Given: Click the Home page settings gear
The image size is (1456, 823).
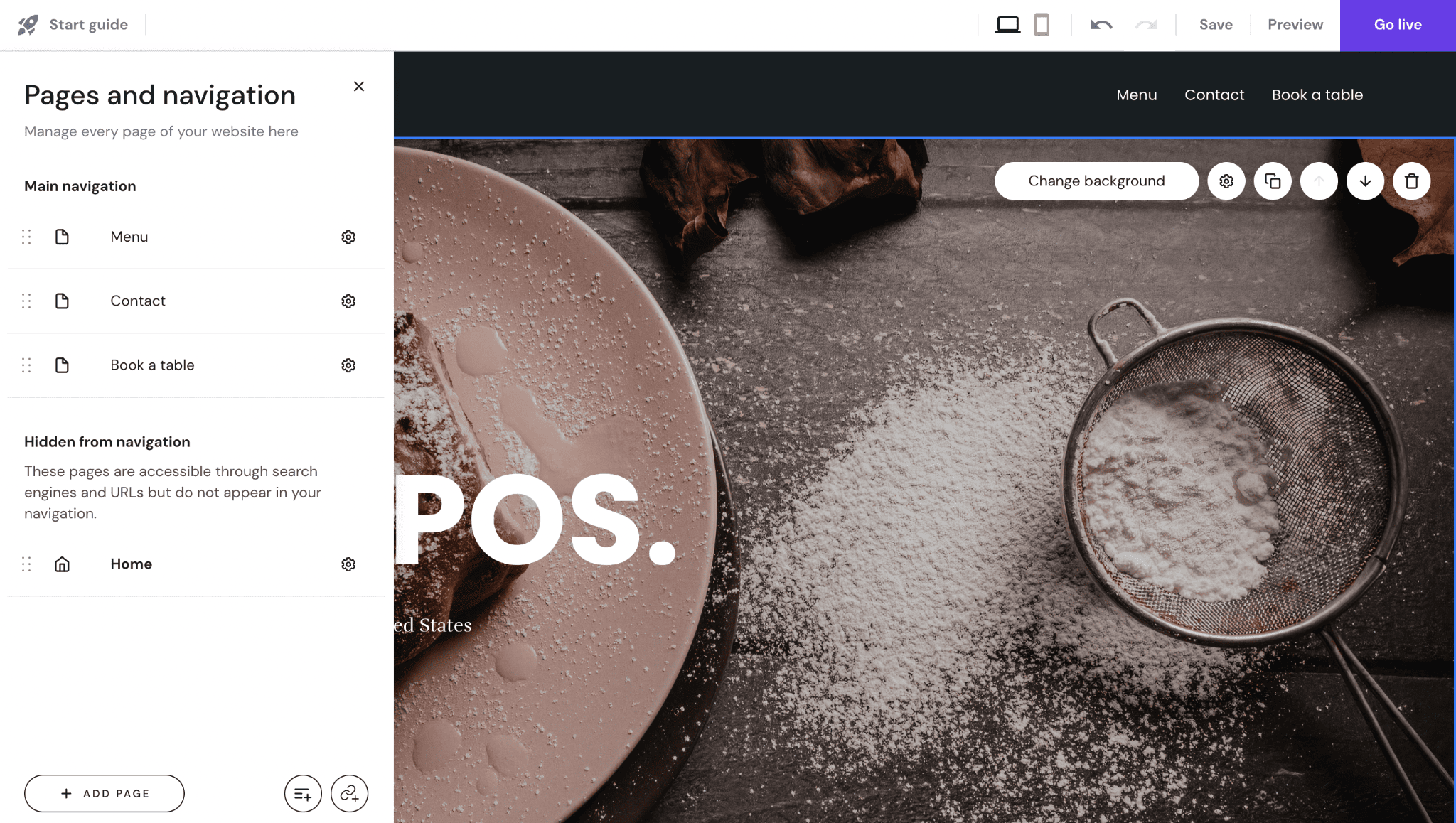Looking at the screenshot, I should 349,564.
